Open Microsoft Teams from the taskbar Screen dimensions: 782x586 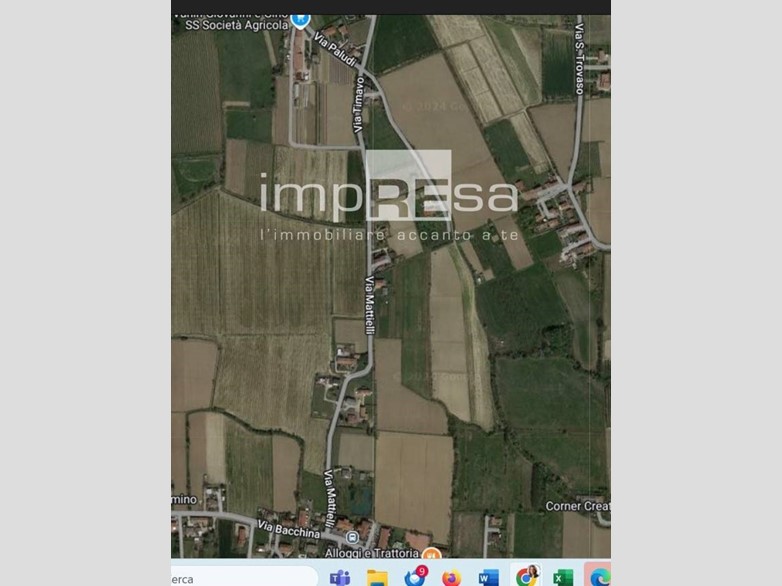(x=340, y=578)
